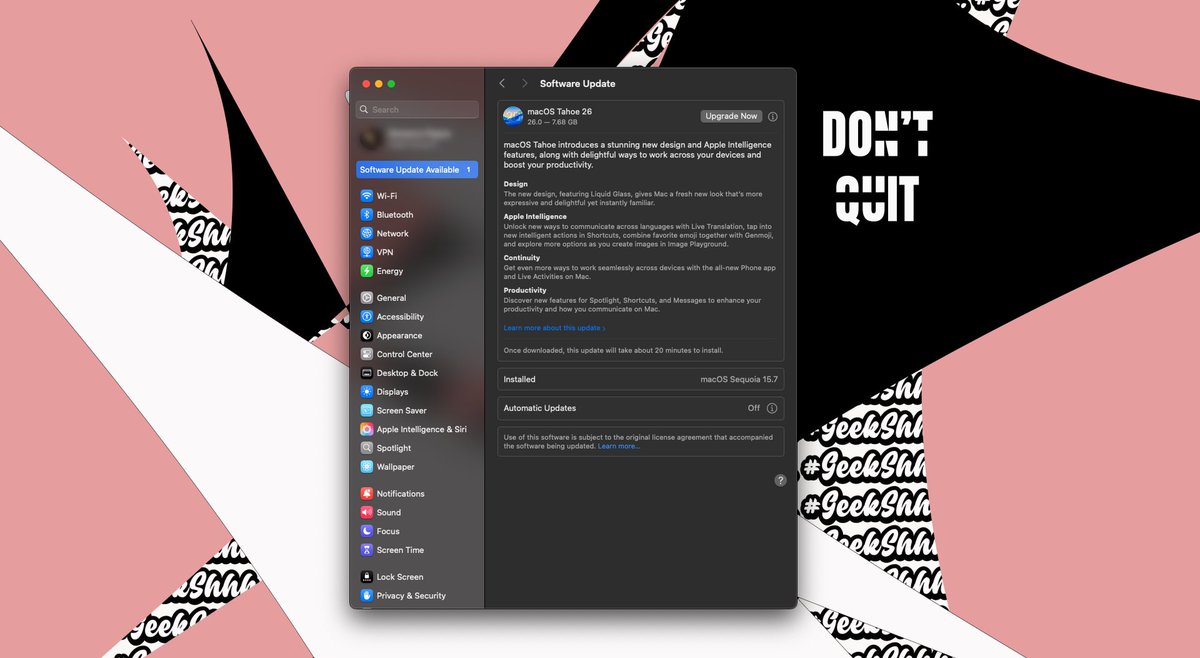Image resolution: width=1200 pixels, height=658 pixels.
Task: Open the Accessibility icon
Action: click(367, 317)
